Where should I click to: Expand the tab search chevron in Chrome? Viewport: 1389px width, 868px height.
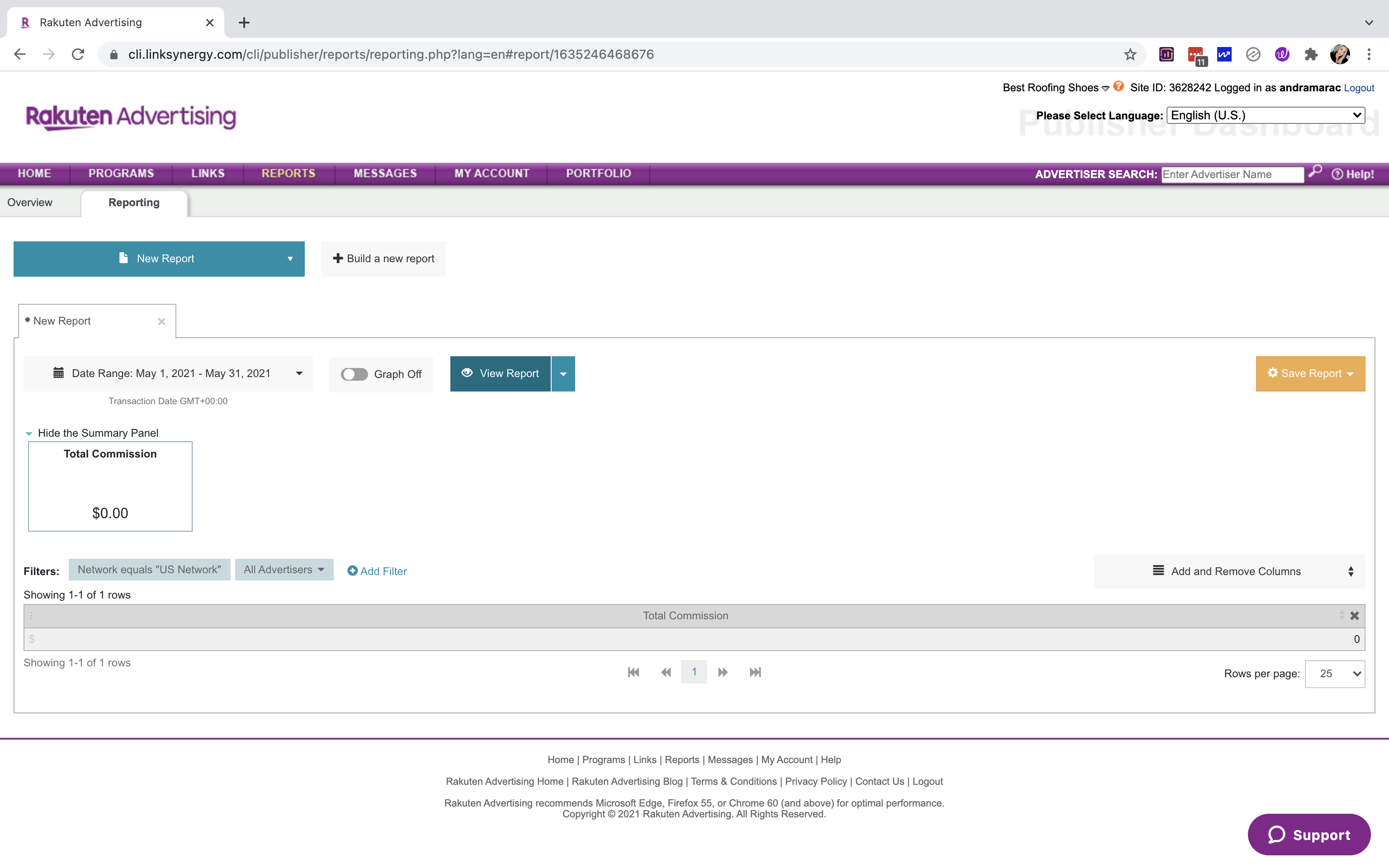pyautogui.click(x=1369, y=23)
